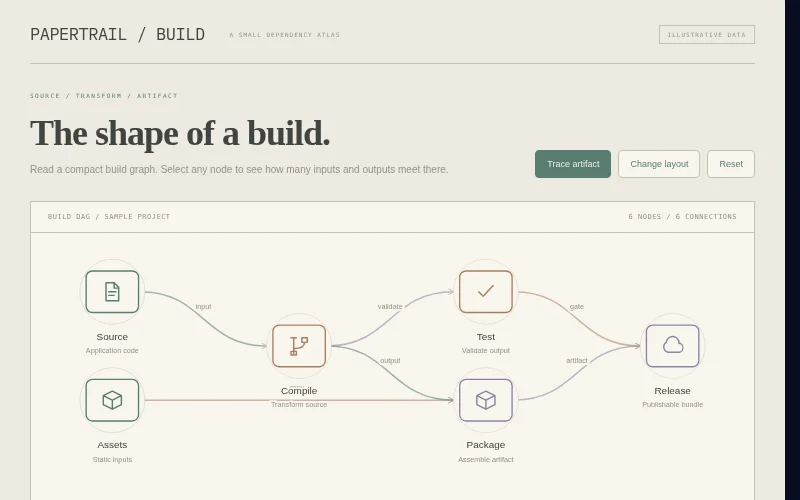Click the 'gate' edge label

(577, 307)
